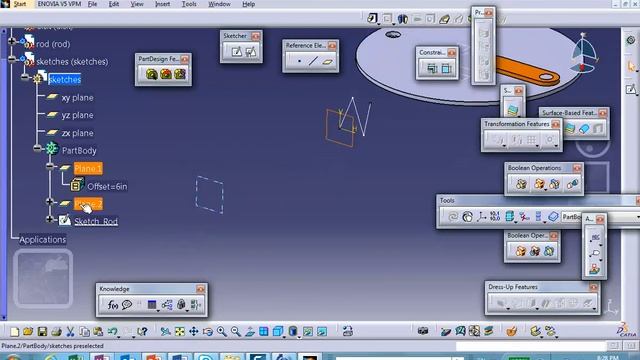
Task: Open the ENOVIA V5 VPM menu
Action: coord(59,4)
